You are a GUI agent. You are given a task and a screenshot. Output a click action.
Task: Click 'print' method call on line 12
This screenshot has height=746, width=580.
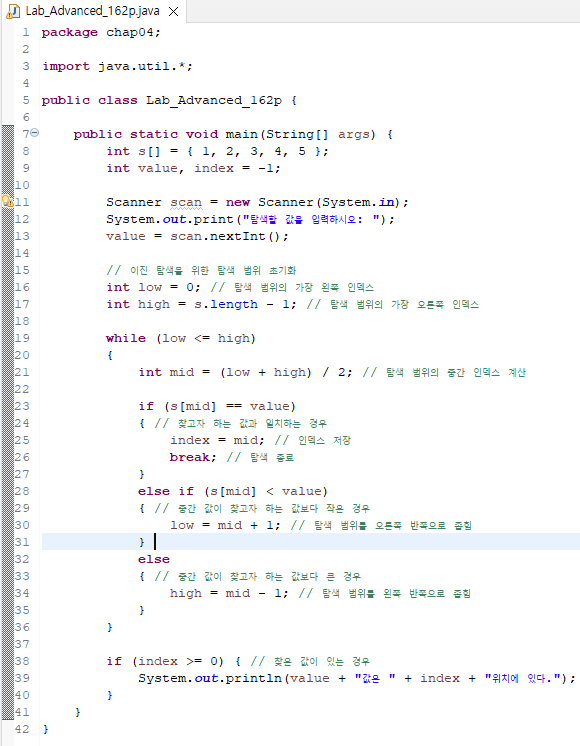click(214, 219)
